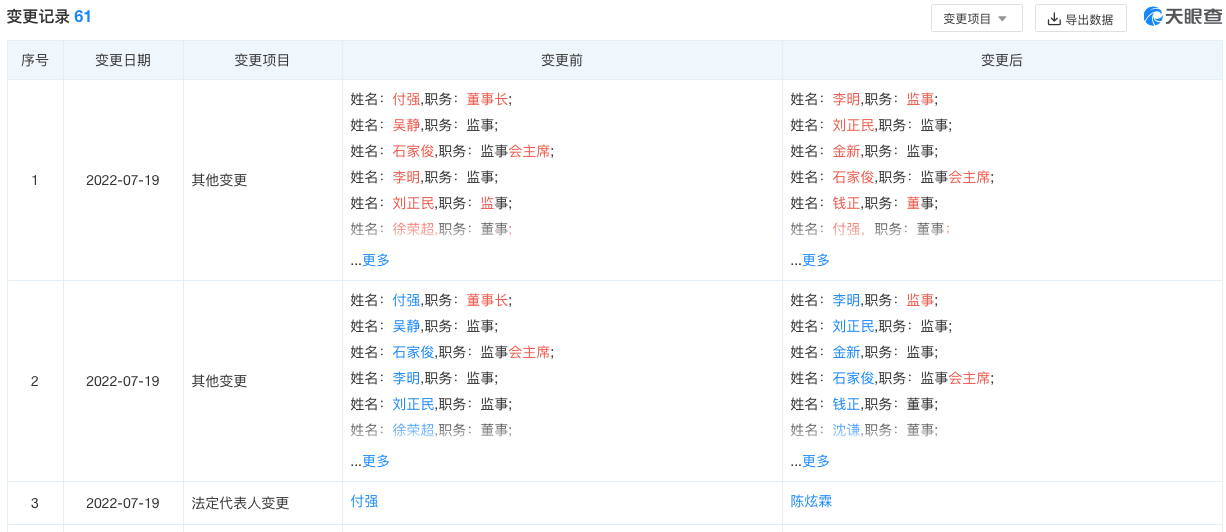Screen dimensions: 1226x532
Task: Open 刘正民 link in row 1 变更后
Action: [853, 125]
